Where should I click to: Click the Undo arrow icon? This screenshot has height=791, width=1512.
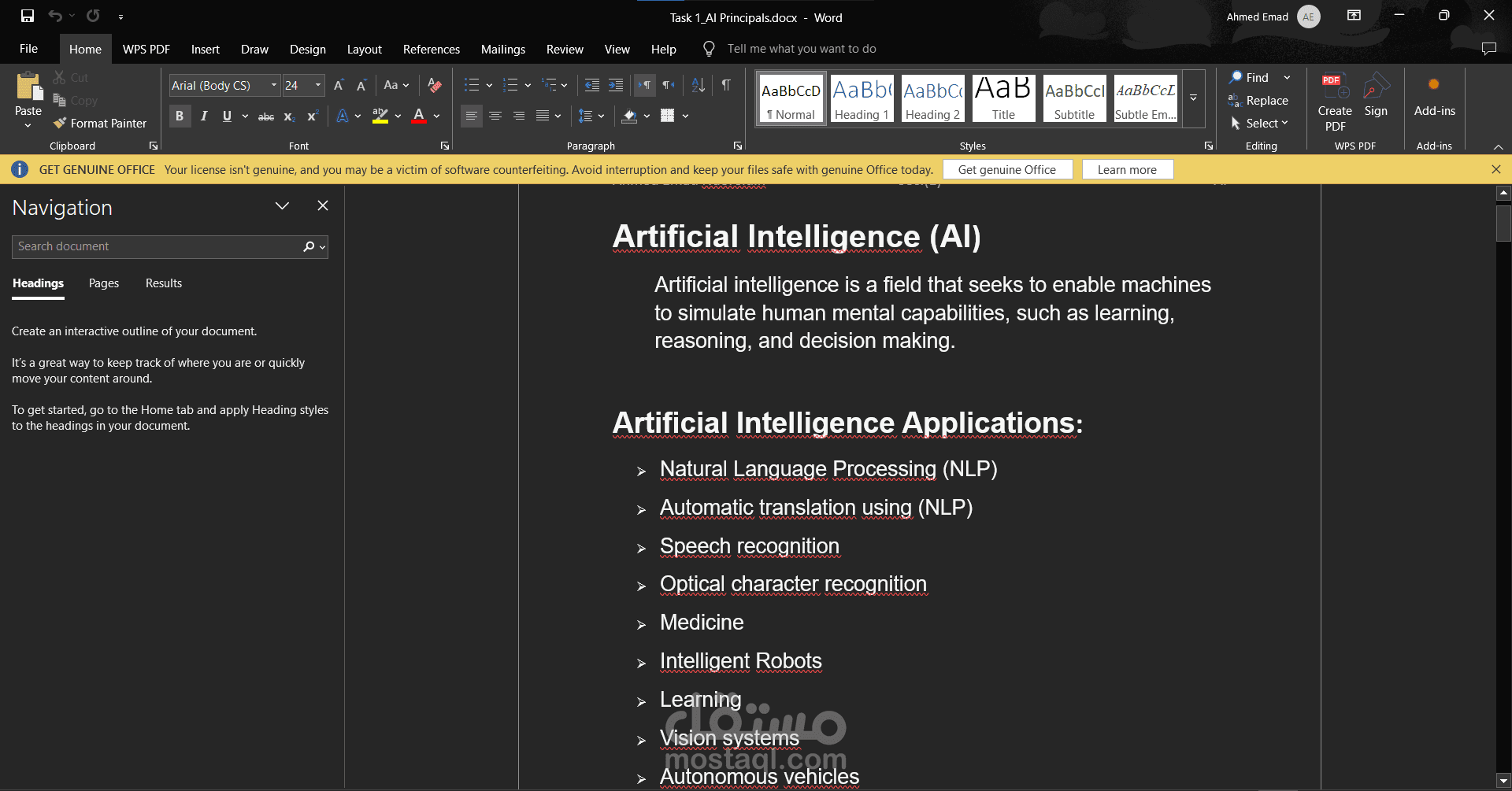tap(55, 16)
